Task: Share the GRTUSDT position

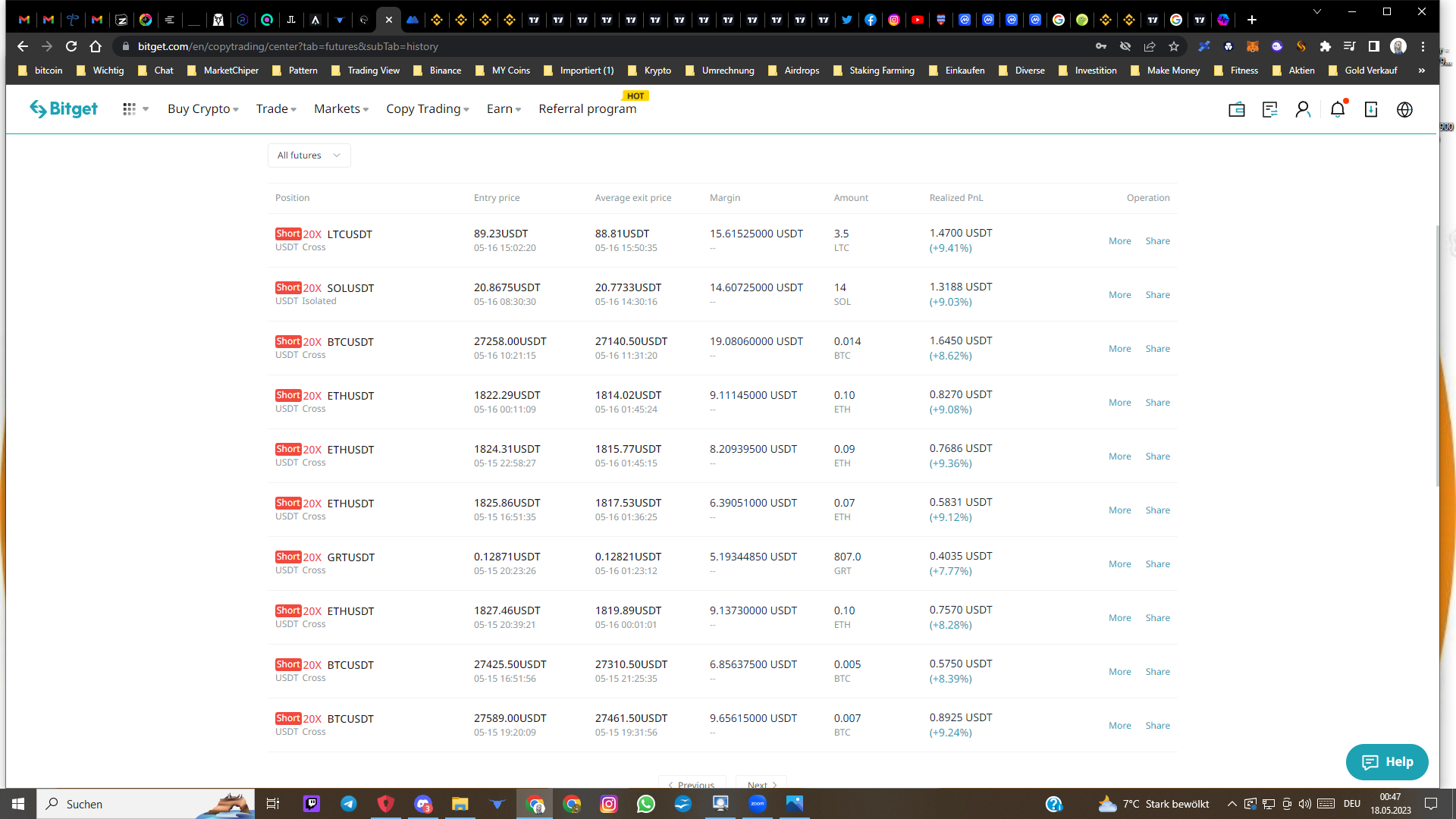Action: click(1157, 564)
